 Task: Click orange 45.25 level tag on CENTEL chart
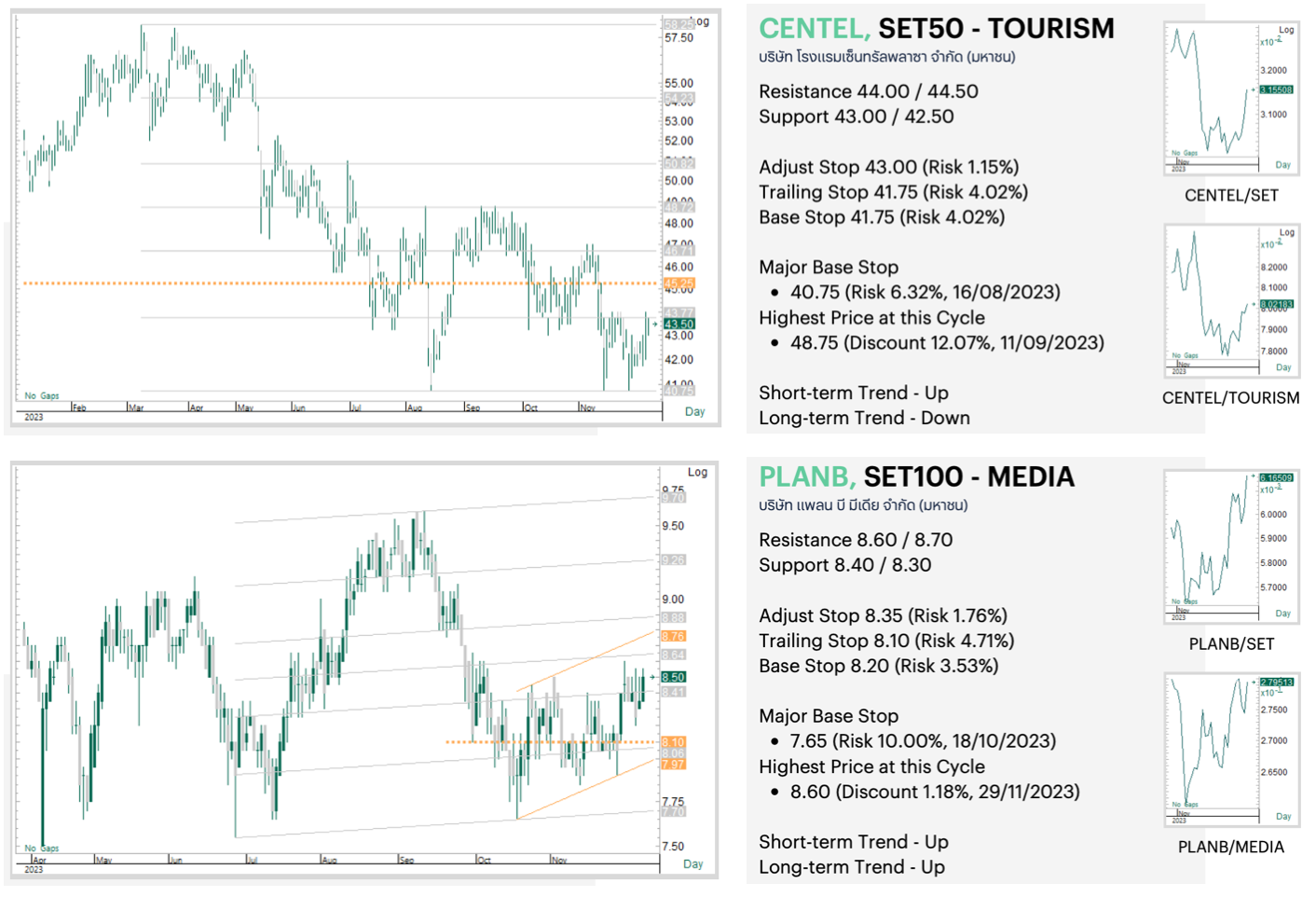pyautogui.click(x=679, y=283)
